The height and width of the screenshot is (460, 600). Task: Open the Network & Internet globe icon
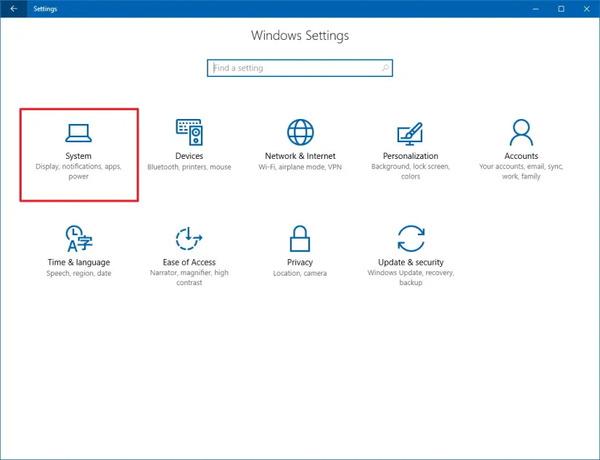pos(300,132)
